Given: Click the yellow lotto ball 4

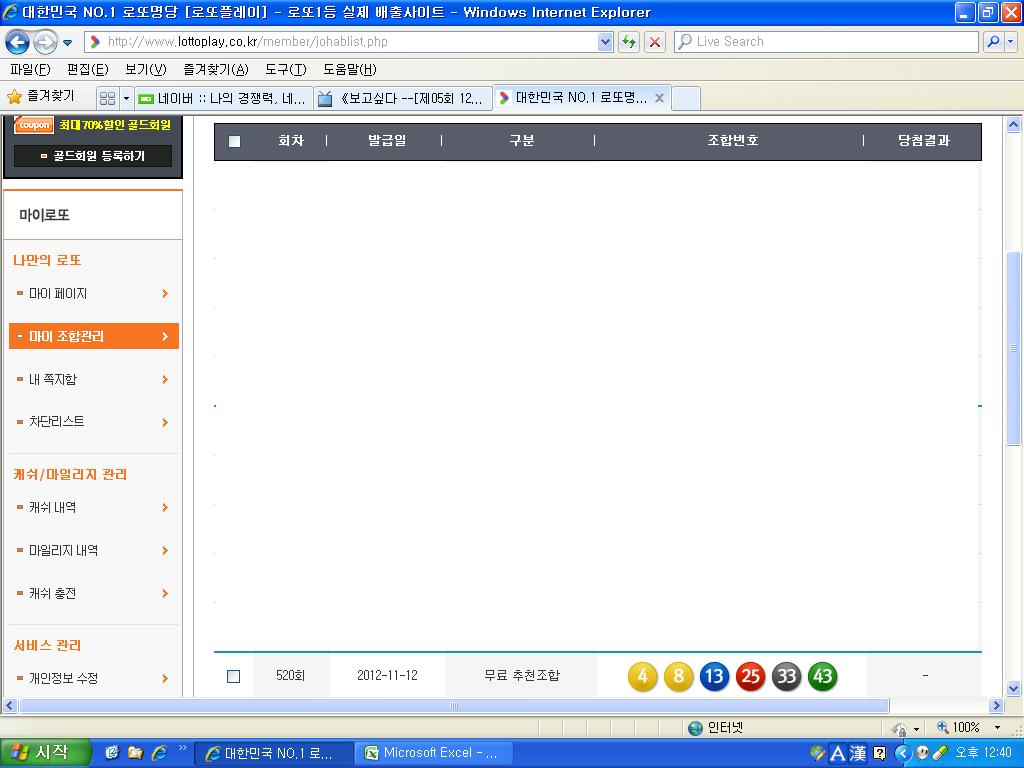Looking at the screenshot, I should point(642,677).
